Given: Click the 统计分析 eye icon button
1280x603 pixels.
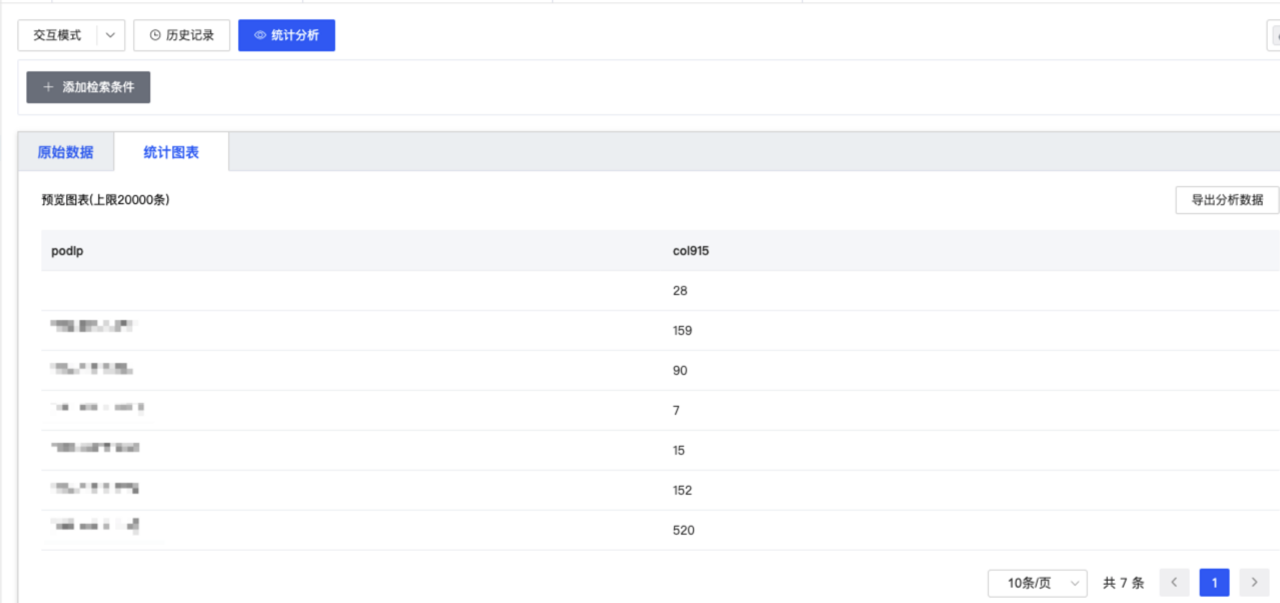Looking at the screenshot, I should pos(286,35).
